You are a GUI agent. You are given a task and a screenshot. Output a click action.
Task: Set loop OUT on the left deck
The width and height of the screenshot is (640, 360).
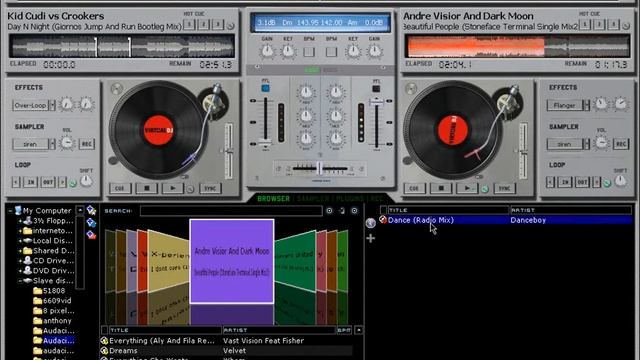pos(48,182)
